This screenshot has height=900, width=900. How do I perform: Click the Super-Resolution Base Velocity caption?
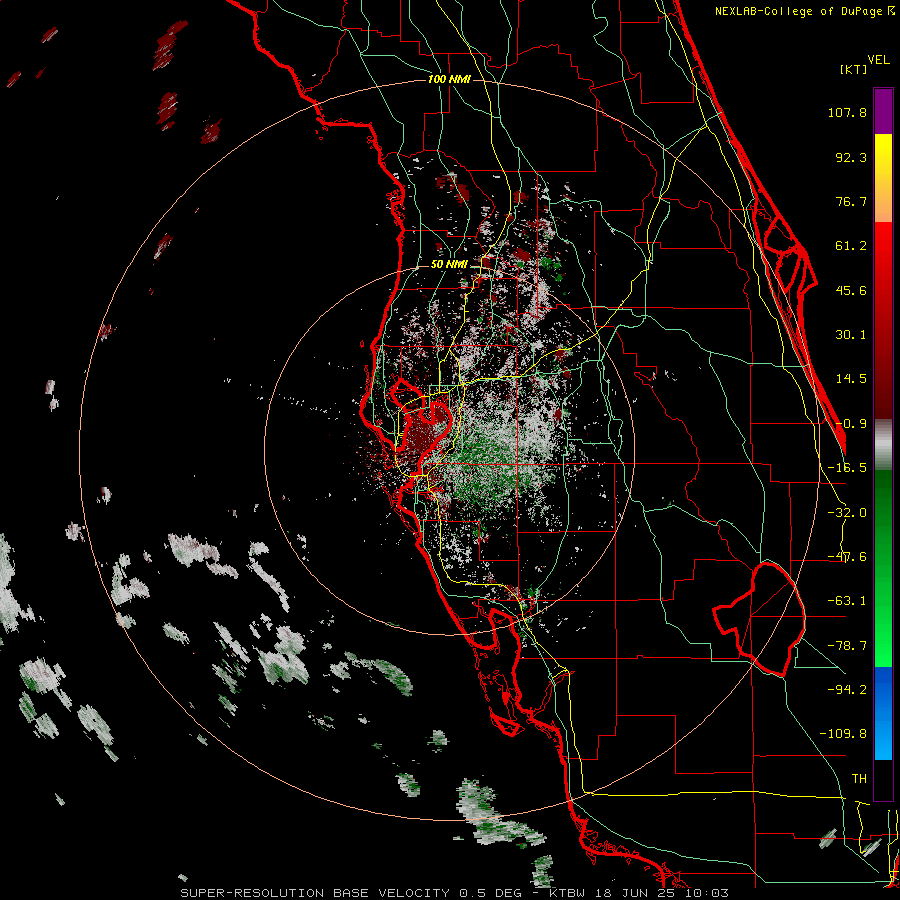455,893
